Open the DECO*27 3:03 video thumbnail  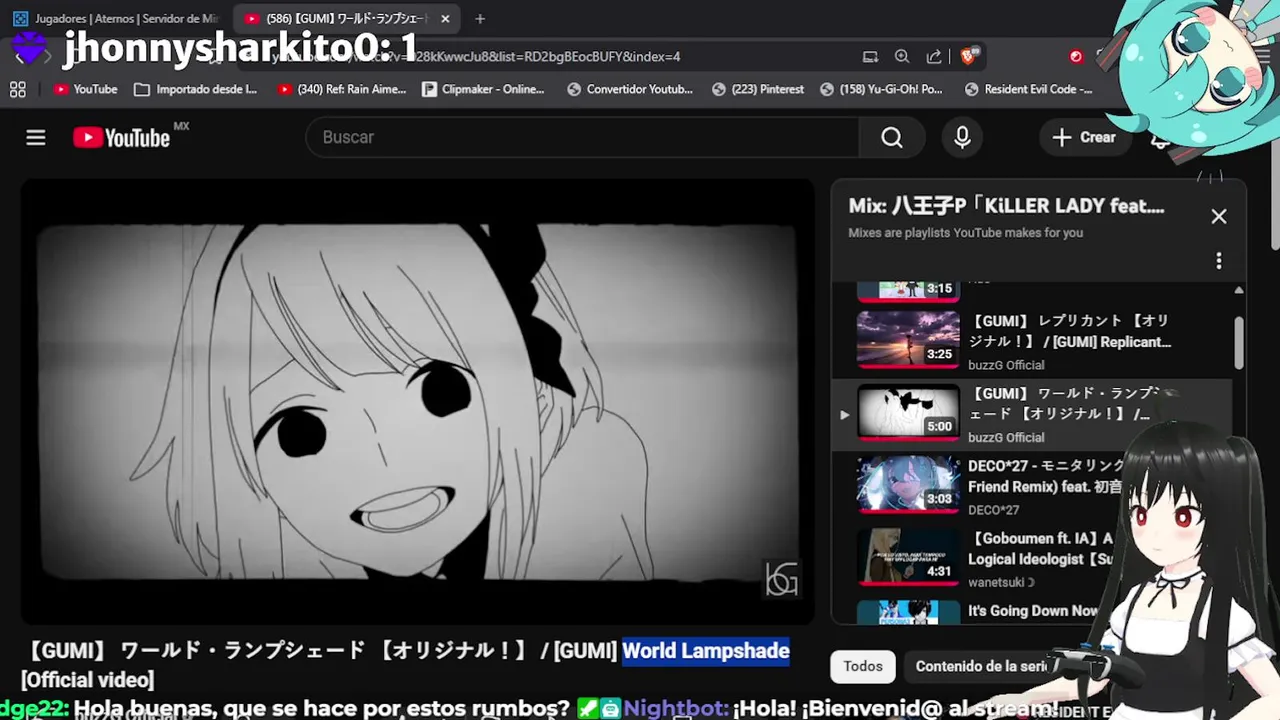tap(908, 485)
